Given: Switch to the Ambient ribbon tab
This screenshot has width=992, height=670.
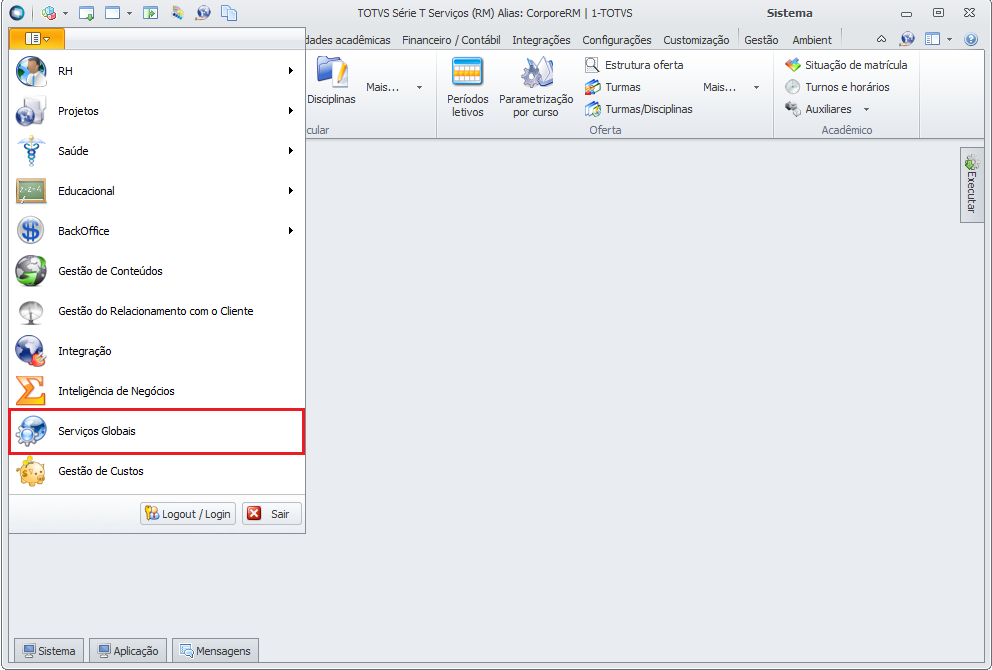Looking at the screenshot, I should [x=812, y=40].
